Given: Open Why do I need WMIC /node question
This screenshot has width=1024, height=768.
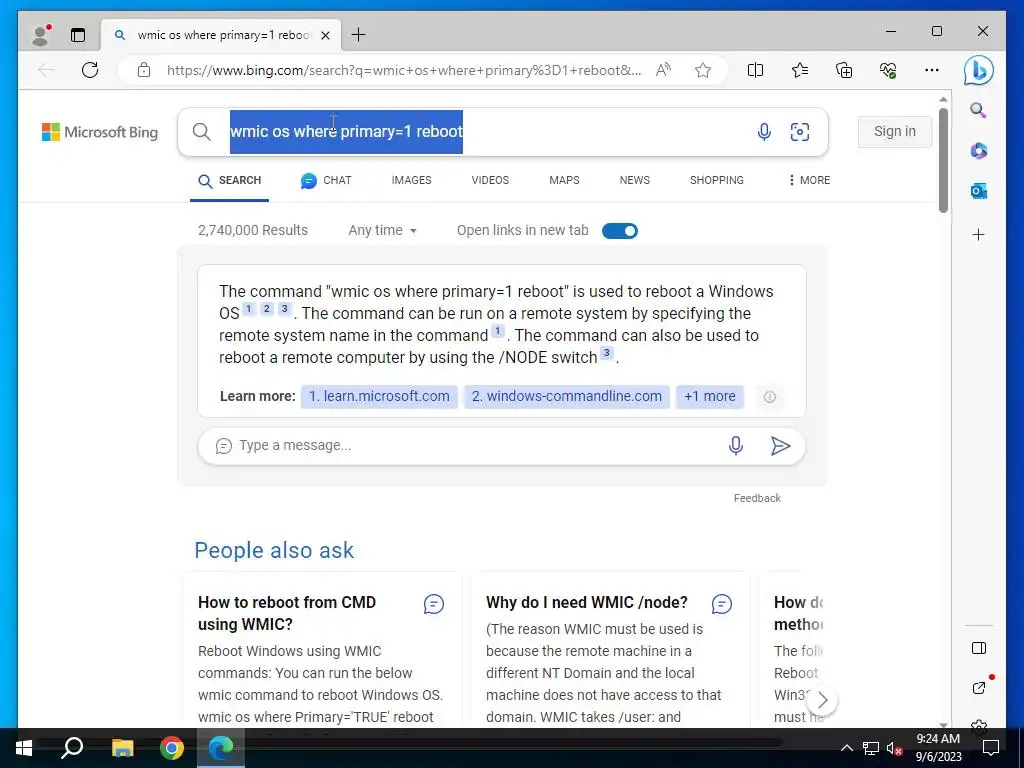Looking at the screenshot, I should point(586,602).
